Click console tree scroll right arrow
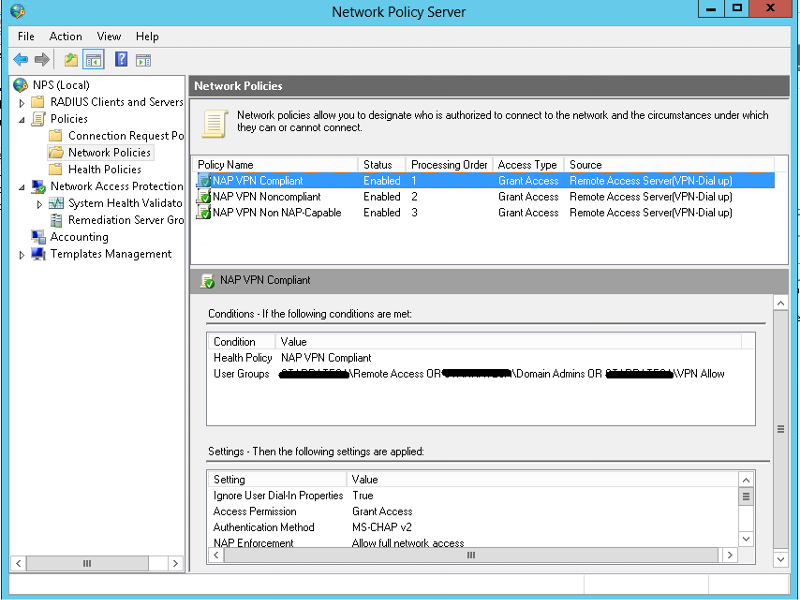Viewport: 800px width, 600px height. pos(176,563)
